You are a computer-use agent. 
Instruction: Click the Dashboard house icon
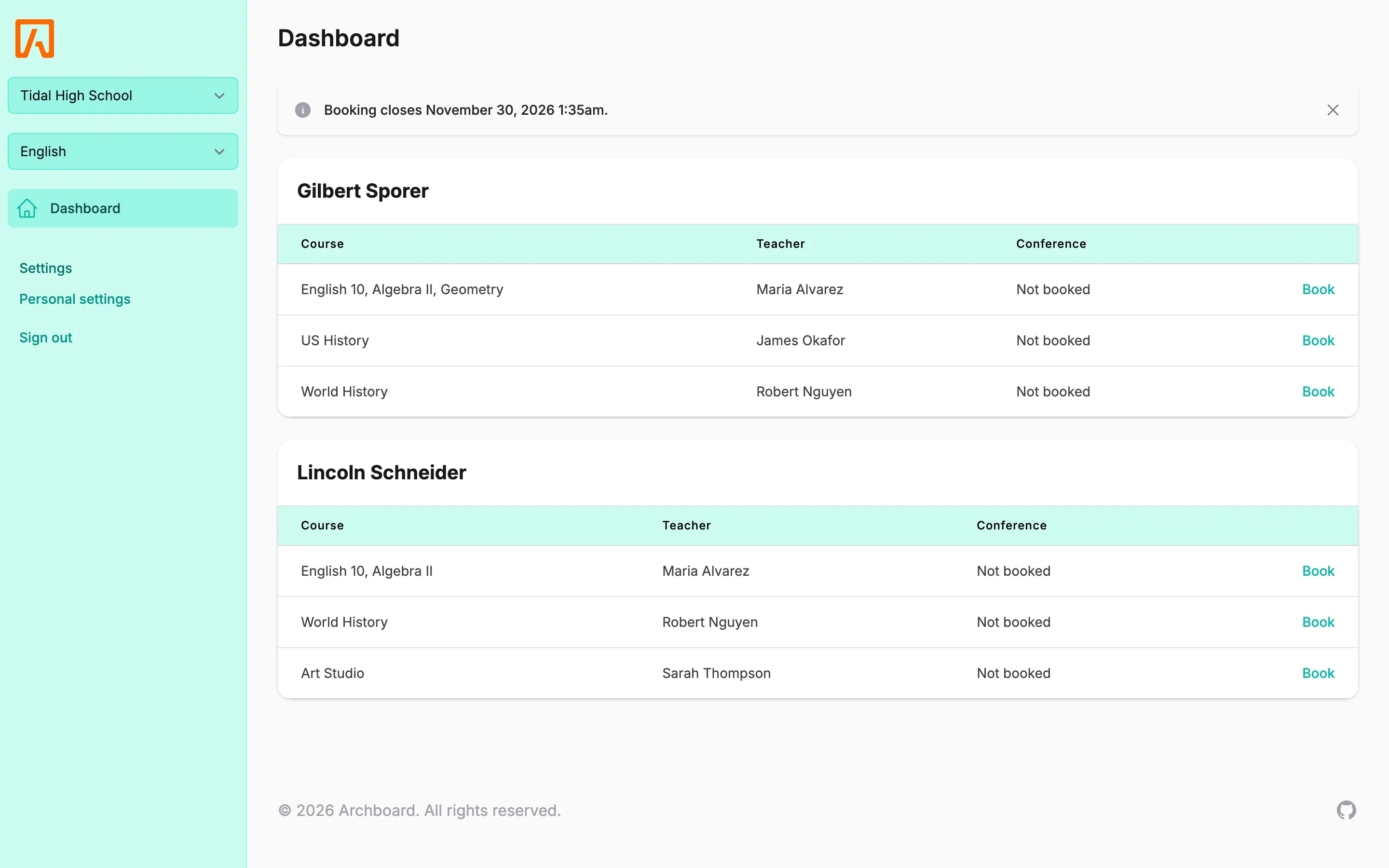[27, 208]
